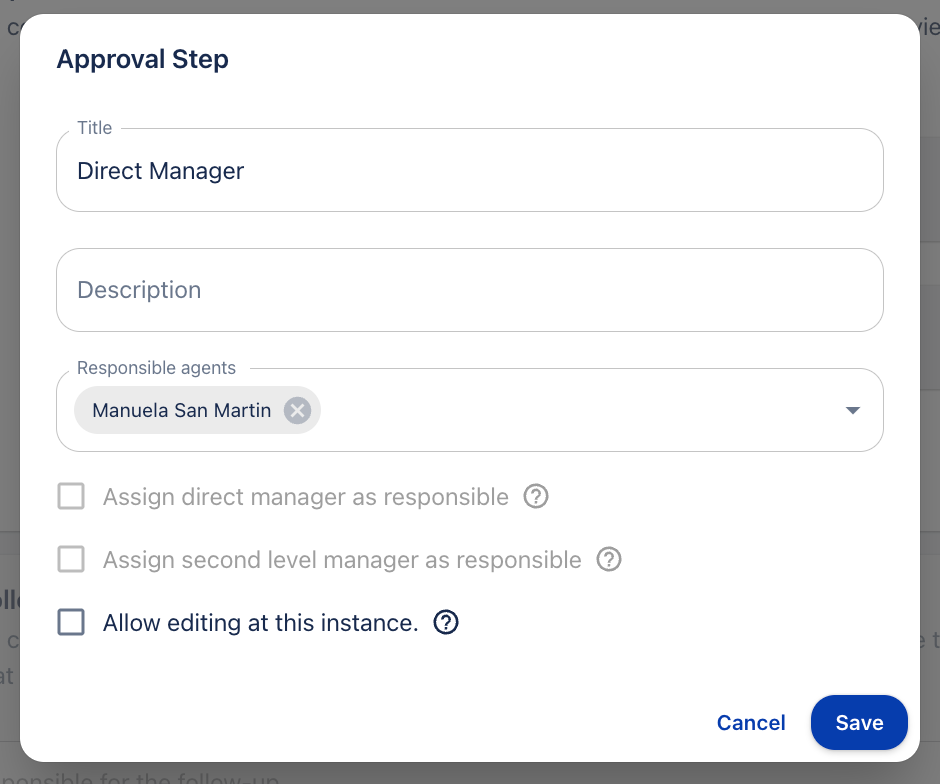Expand the Responsible agents dropdown arrow
The image size is (940, 784).
(x=852, y=411)
